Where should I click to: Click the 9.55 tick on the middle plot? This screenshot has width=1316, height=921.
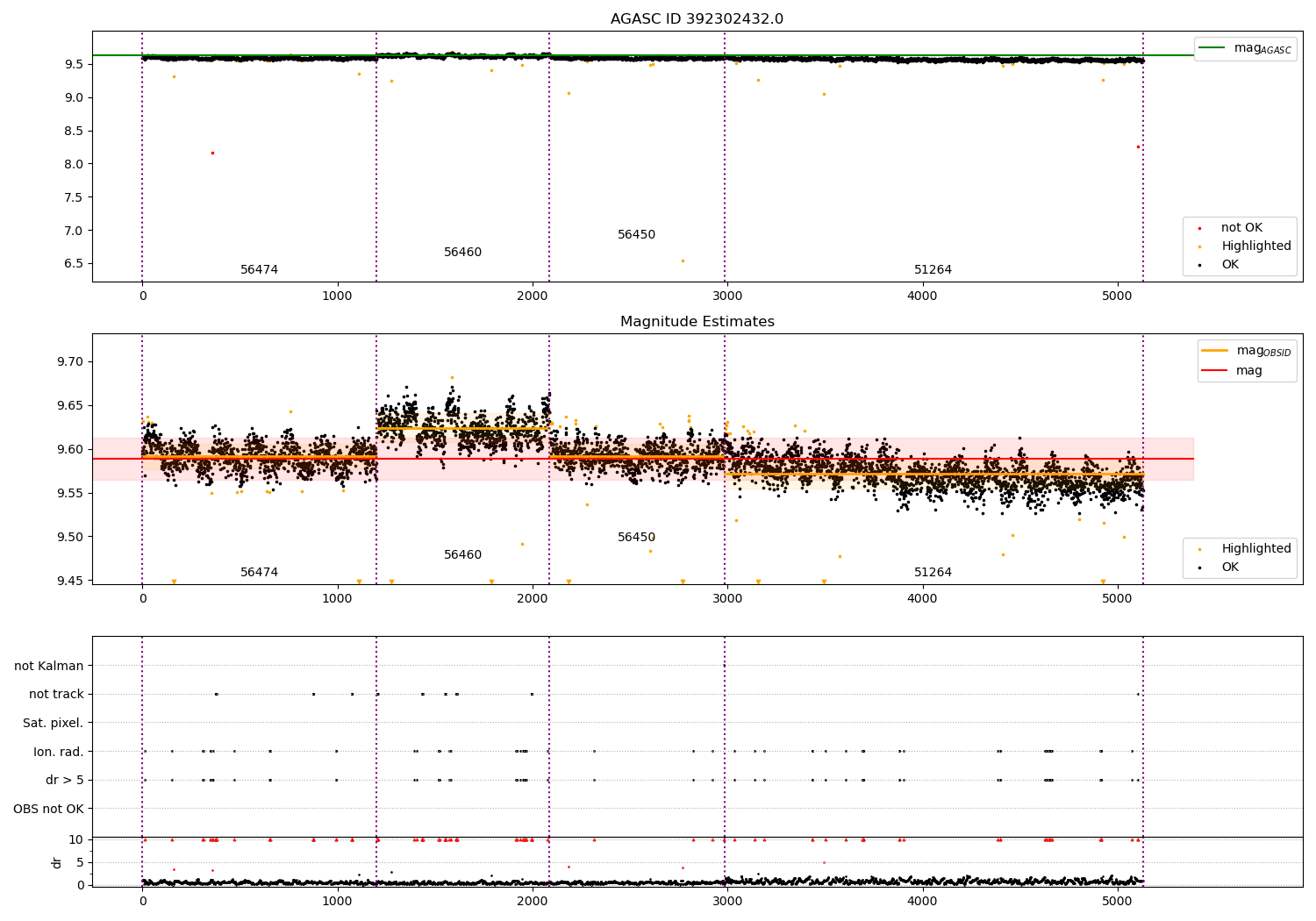click(71, 494)
